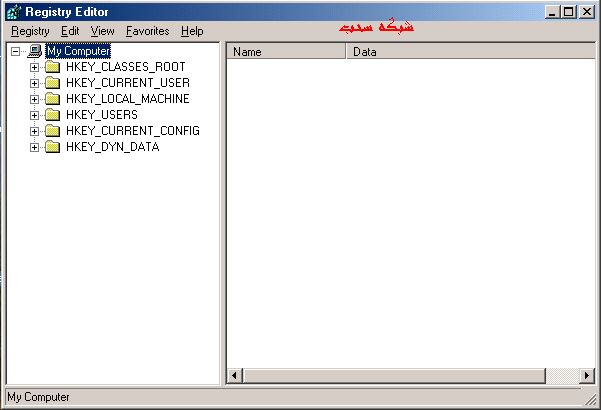Click 'My Computer' status bar text
Screen dimensions: 601x410
38,397
